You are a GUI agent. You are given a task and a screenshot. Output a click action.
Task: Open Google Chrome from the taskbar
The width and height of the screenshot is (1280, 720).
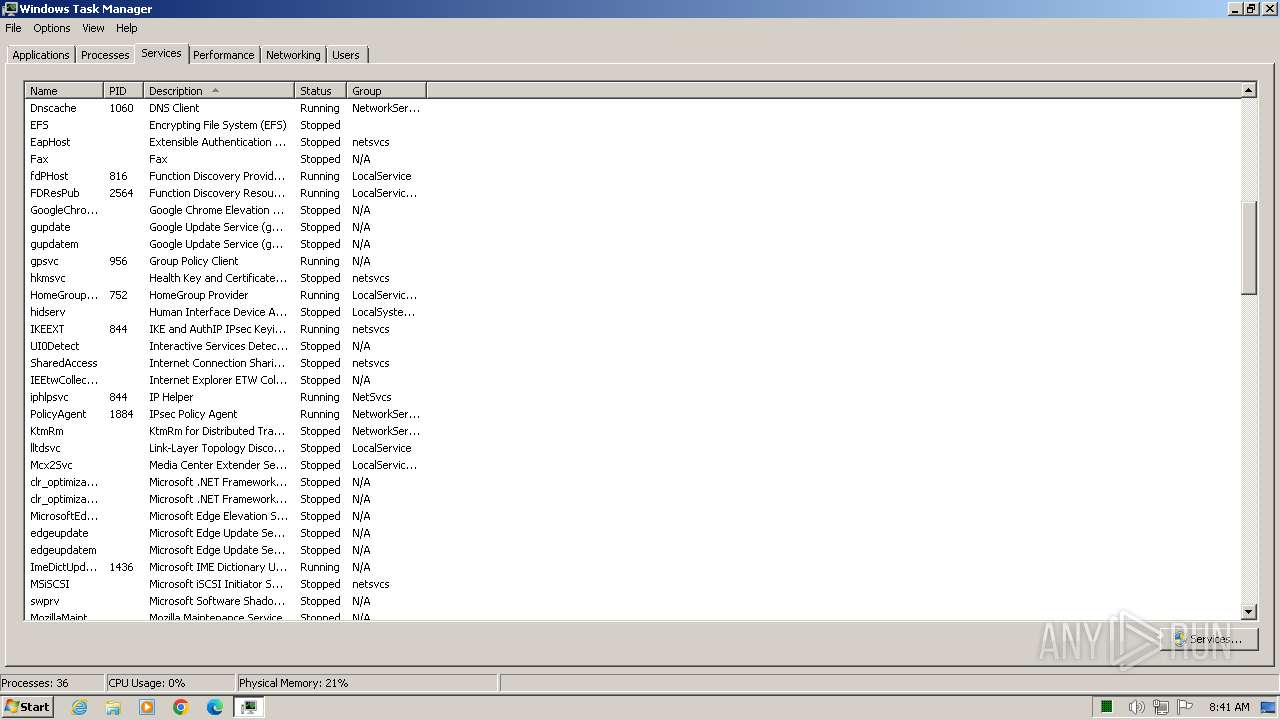(181, 707)
